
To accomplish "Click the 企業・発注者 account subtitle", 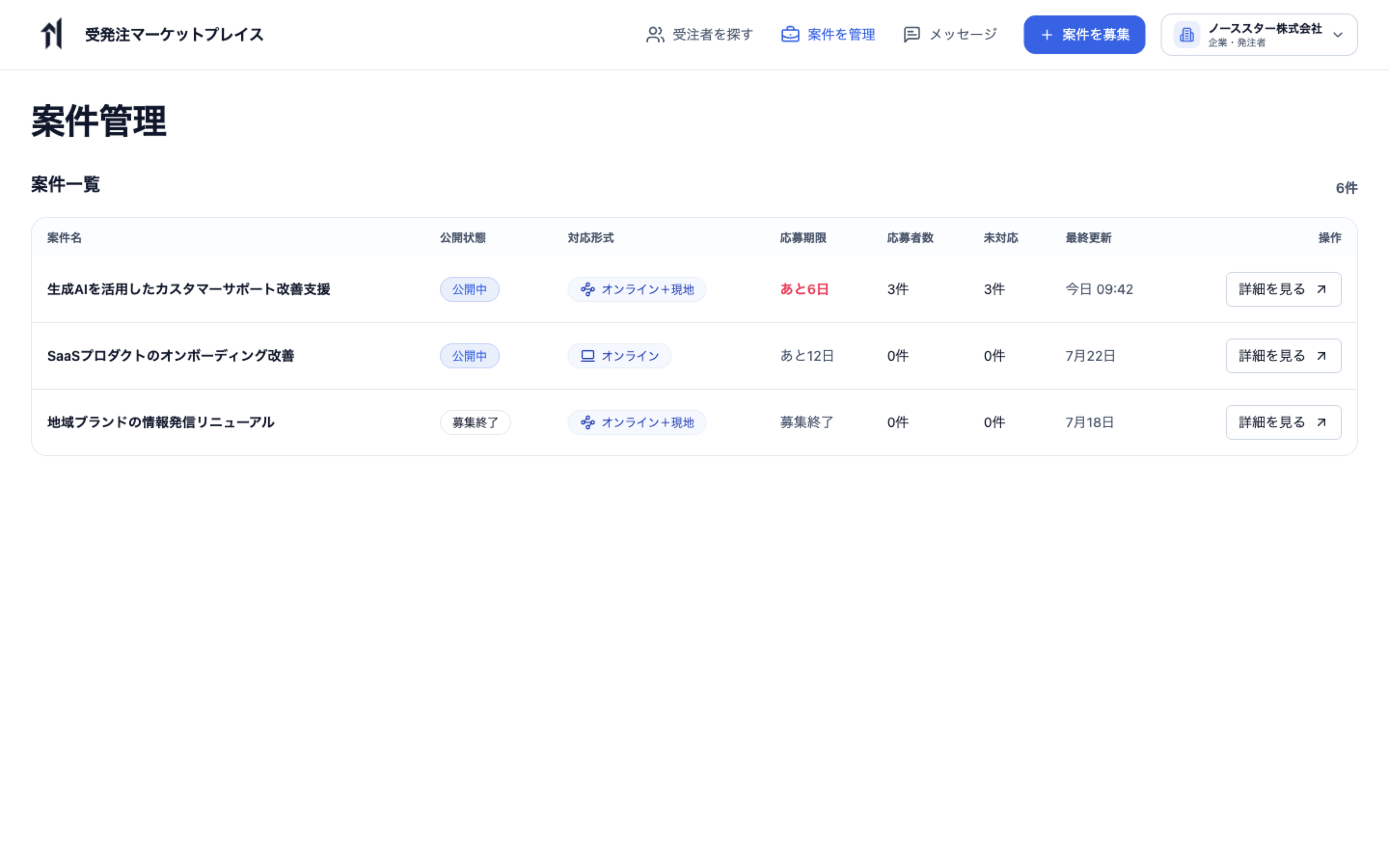I will click(1236, 43).
